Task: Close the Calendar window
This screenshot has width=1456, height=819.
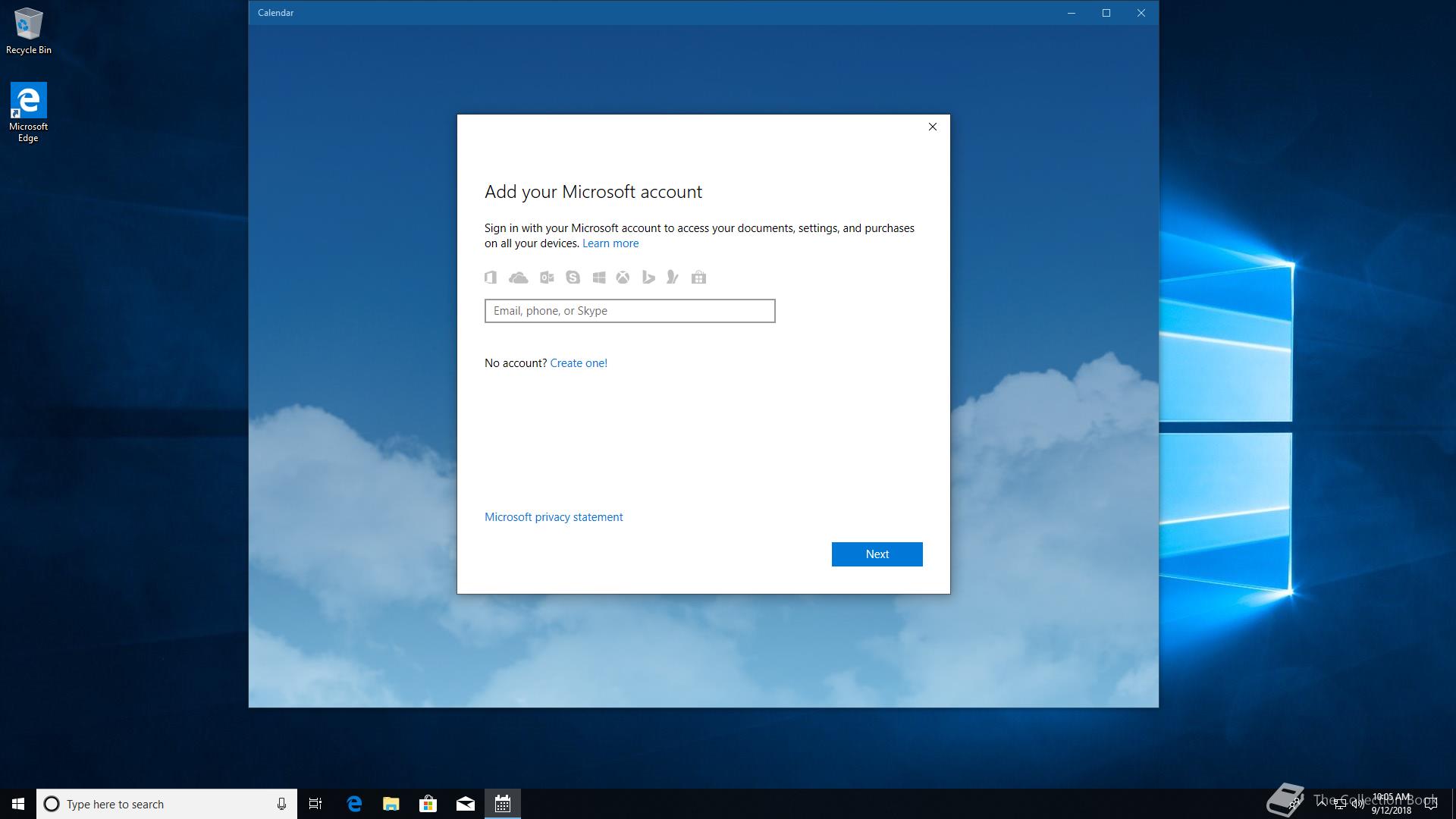Action: click(1141, 13)
